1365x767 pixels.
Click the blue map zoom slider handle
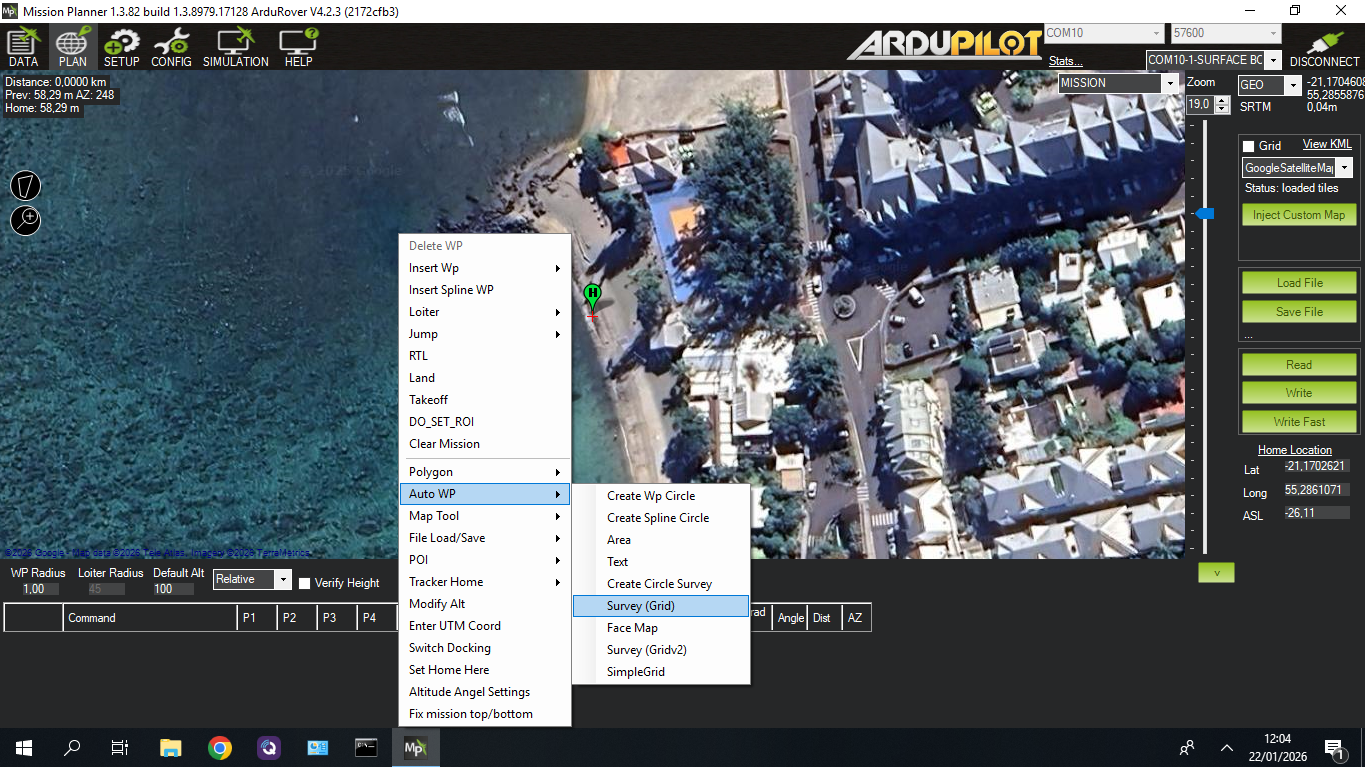pyautogui.click(x=1205, y=214)
